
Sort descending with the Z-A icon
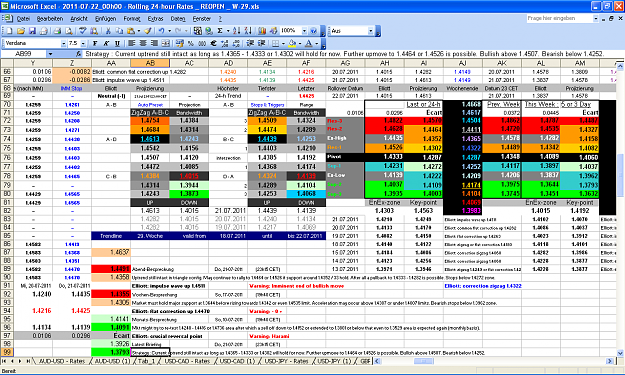(x=248, y=31)
